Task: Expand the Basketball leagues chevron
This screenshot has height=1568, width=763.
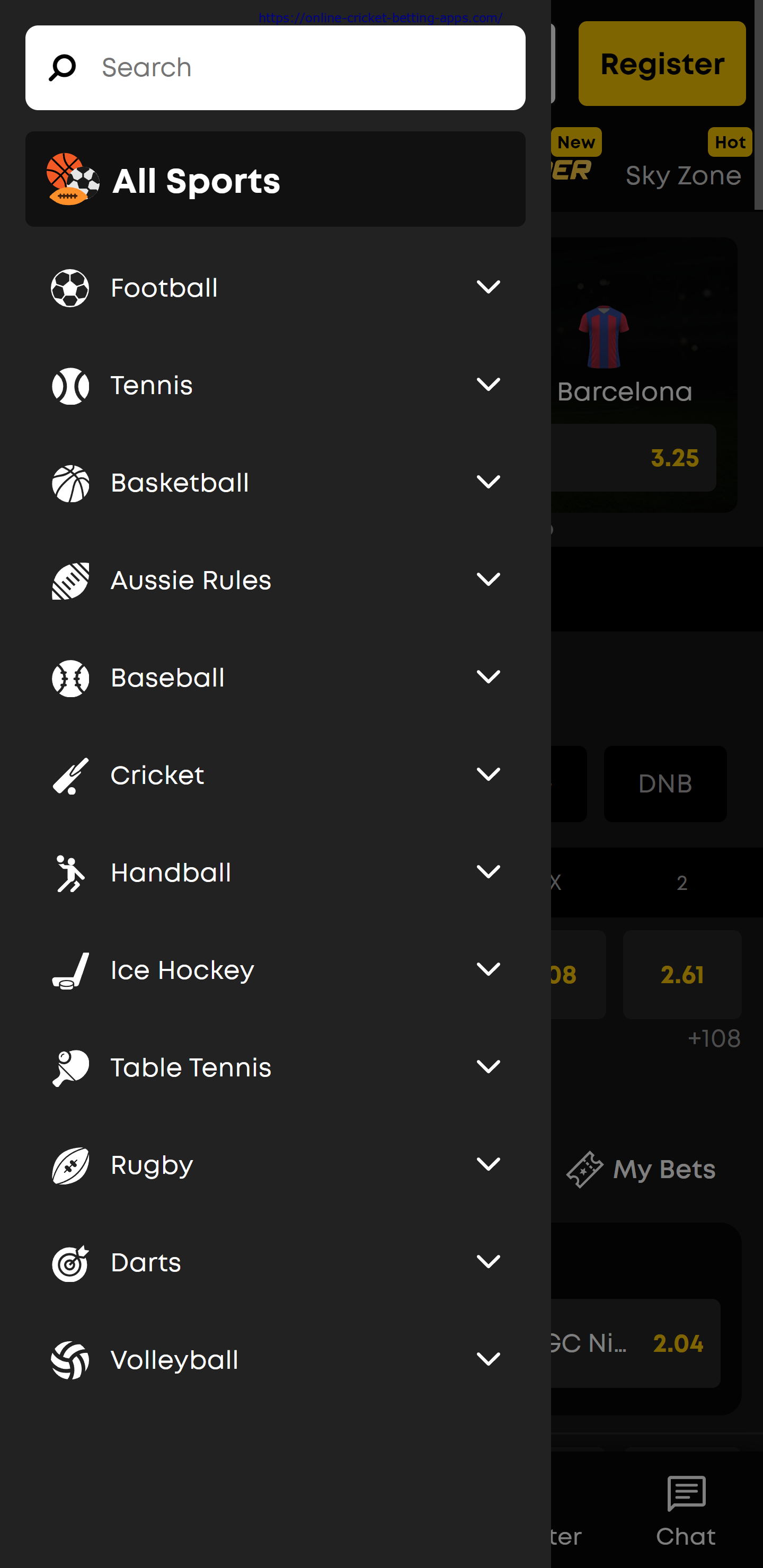Action: (489, 482)
